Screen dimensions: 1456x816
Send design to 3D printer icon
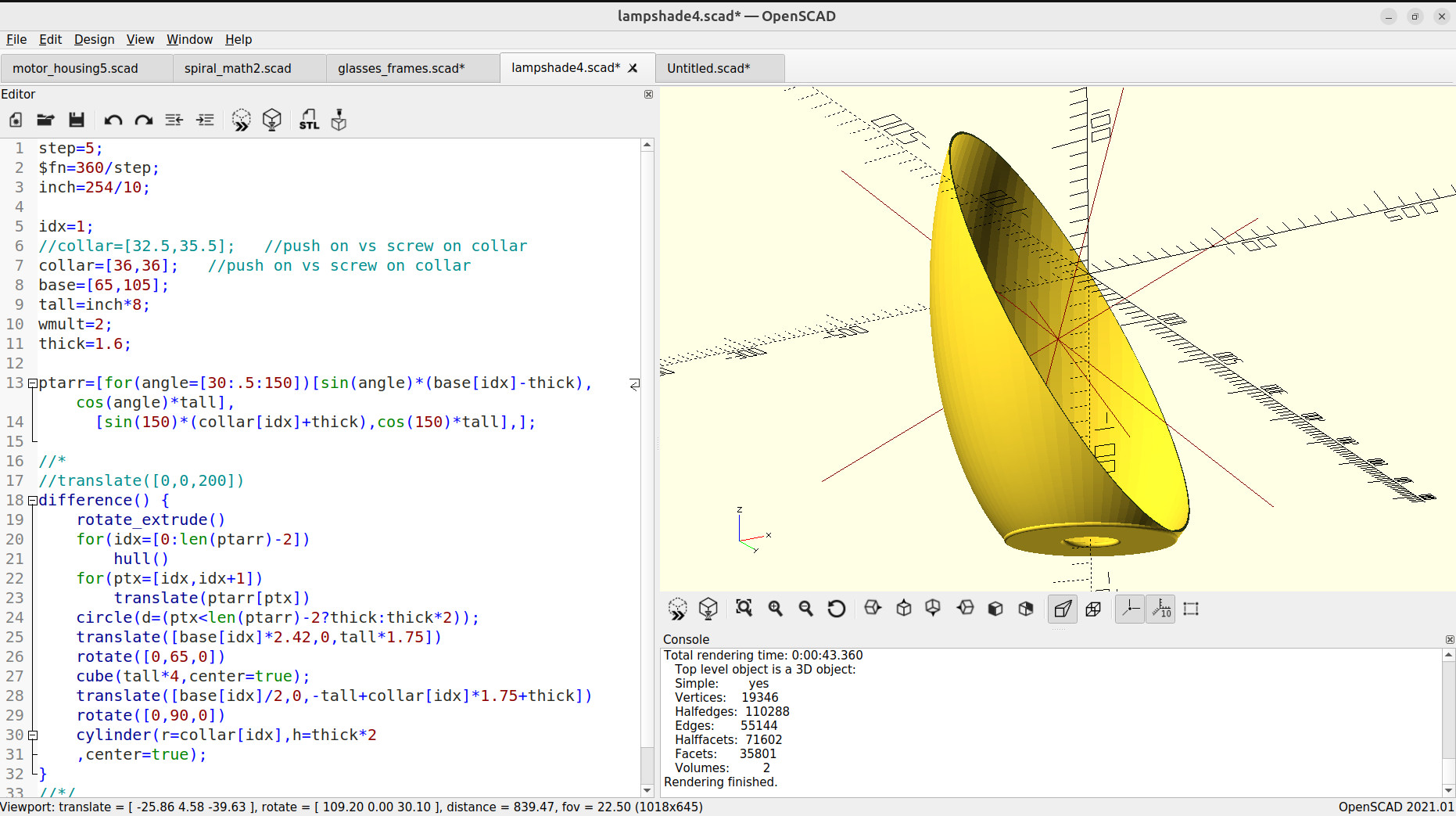click(x=339, y=120)
